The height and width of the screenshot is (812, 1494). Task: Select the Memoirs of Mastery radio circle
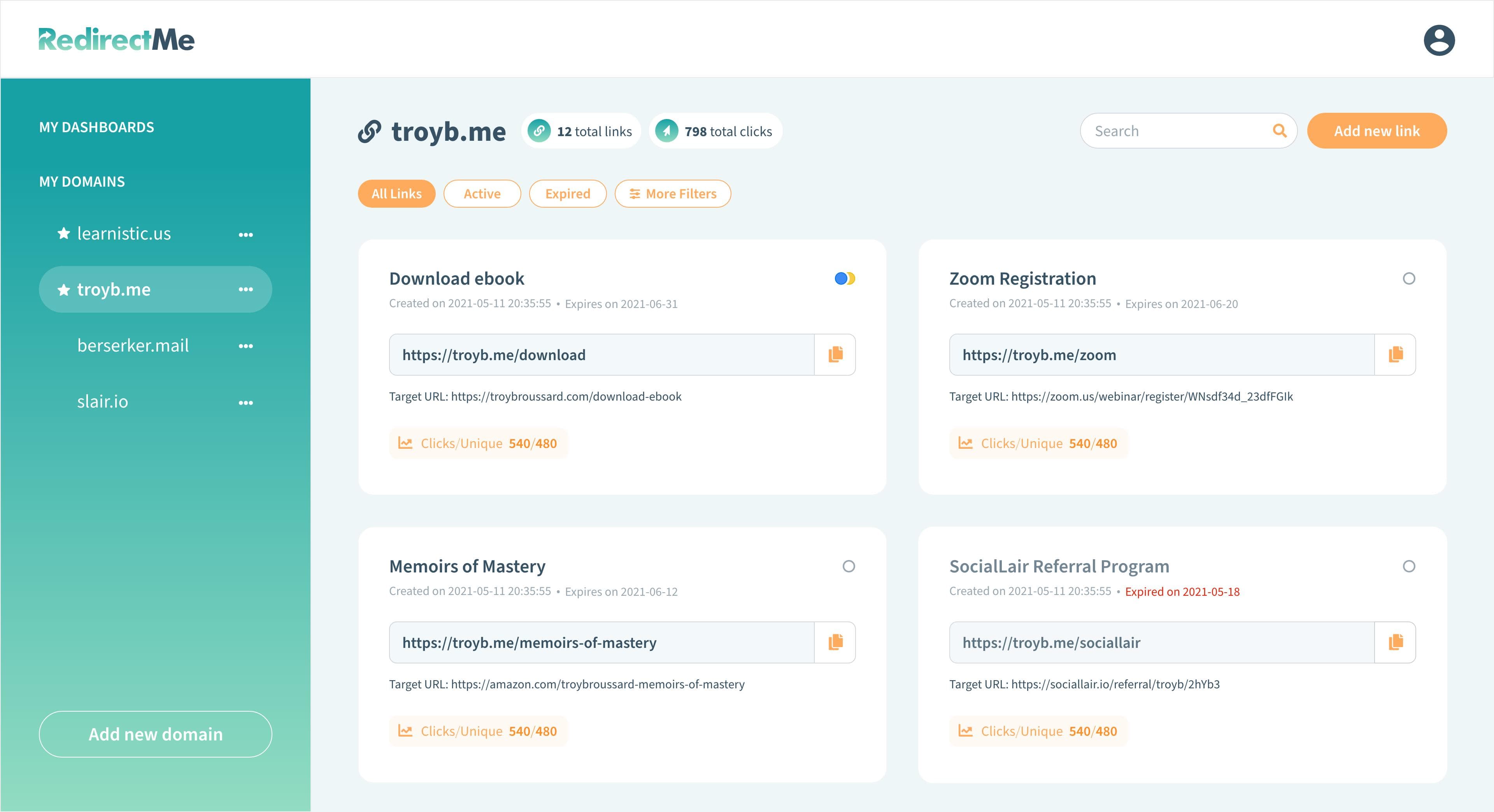coord(849,566)
